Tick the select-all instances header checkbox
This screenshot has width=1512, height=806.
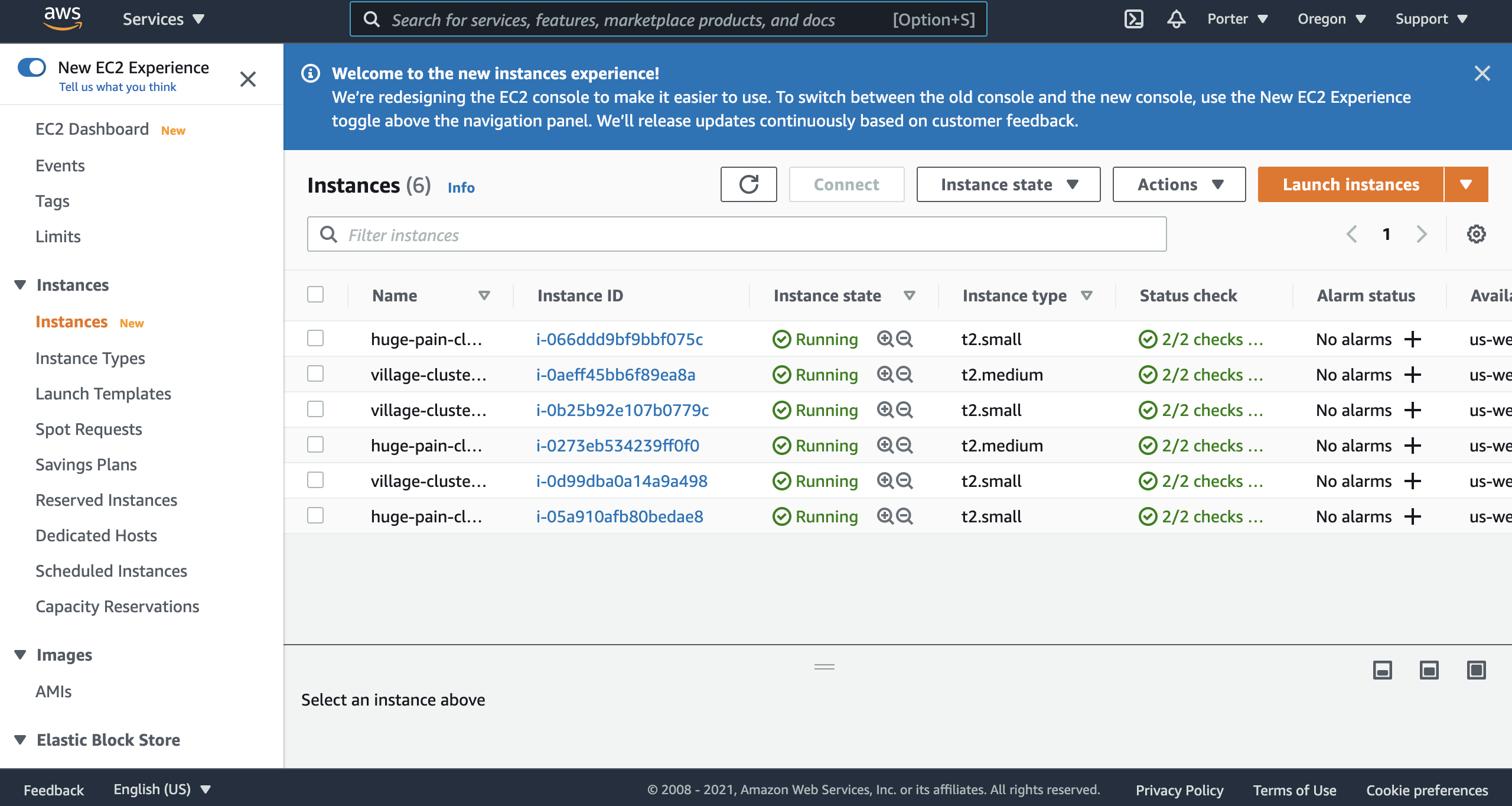(315, 294)
